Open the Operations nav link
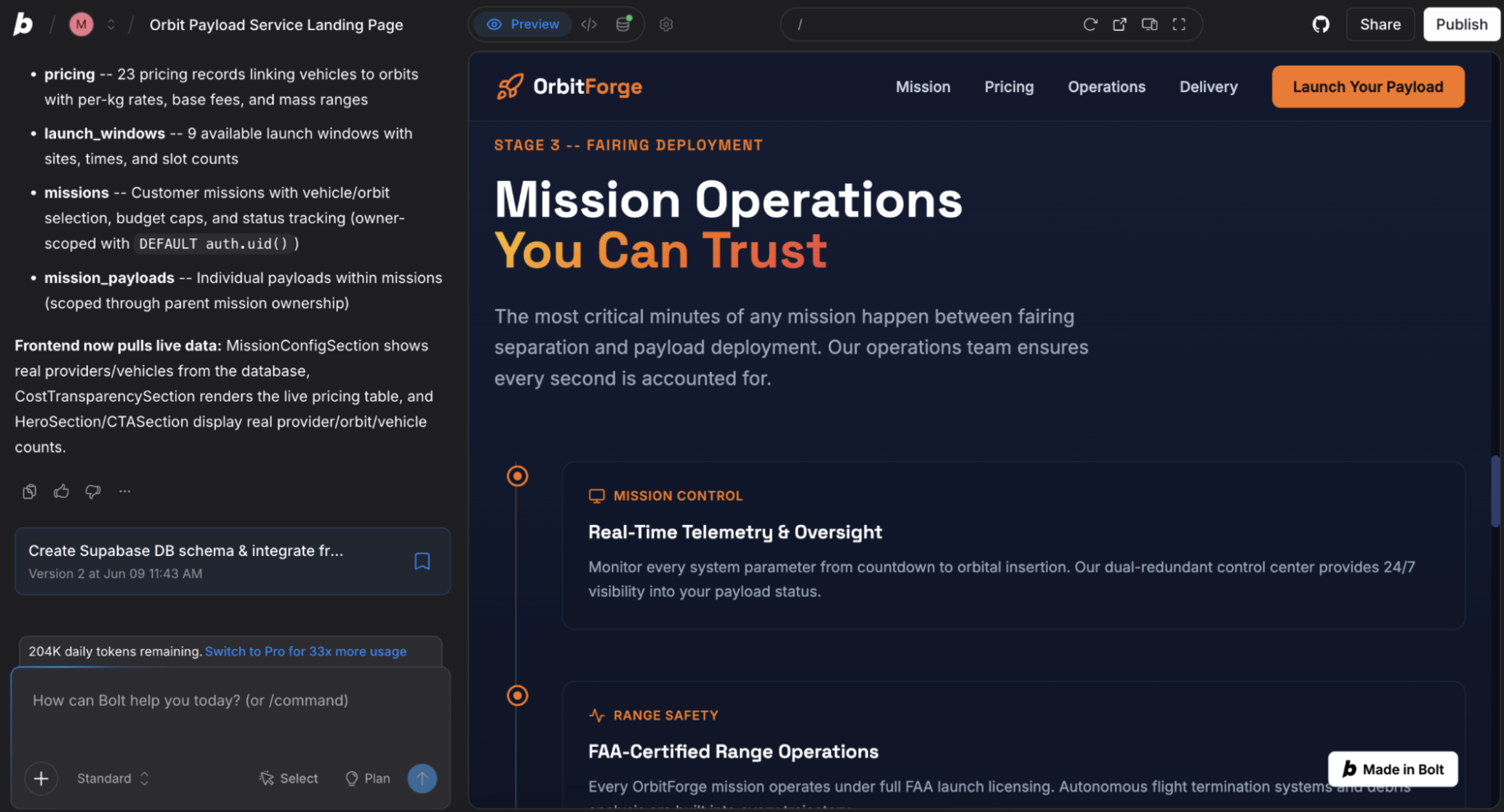The width and height of the screenshot is (1504, 812). point(1106,87)
